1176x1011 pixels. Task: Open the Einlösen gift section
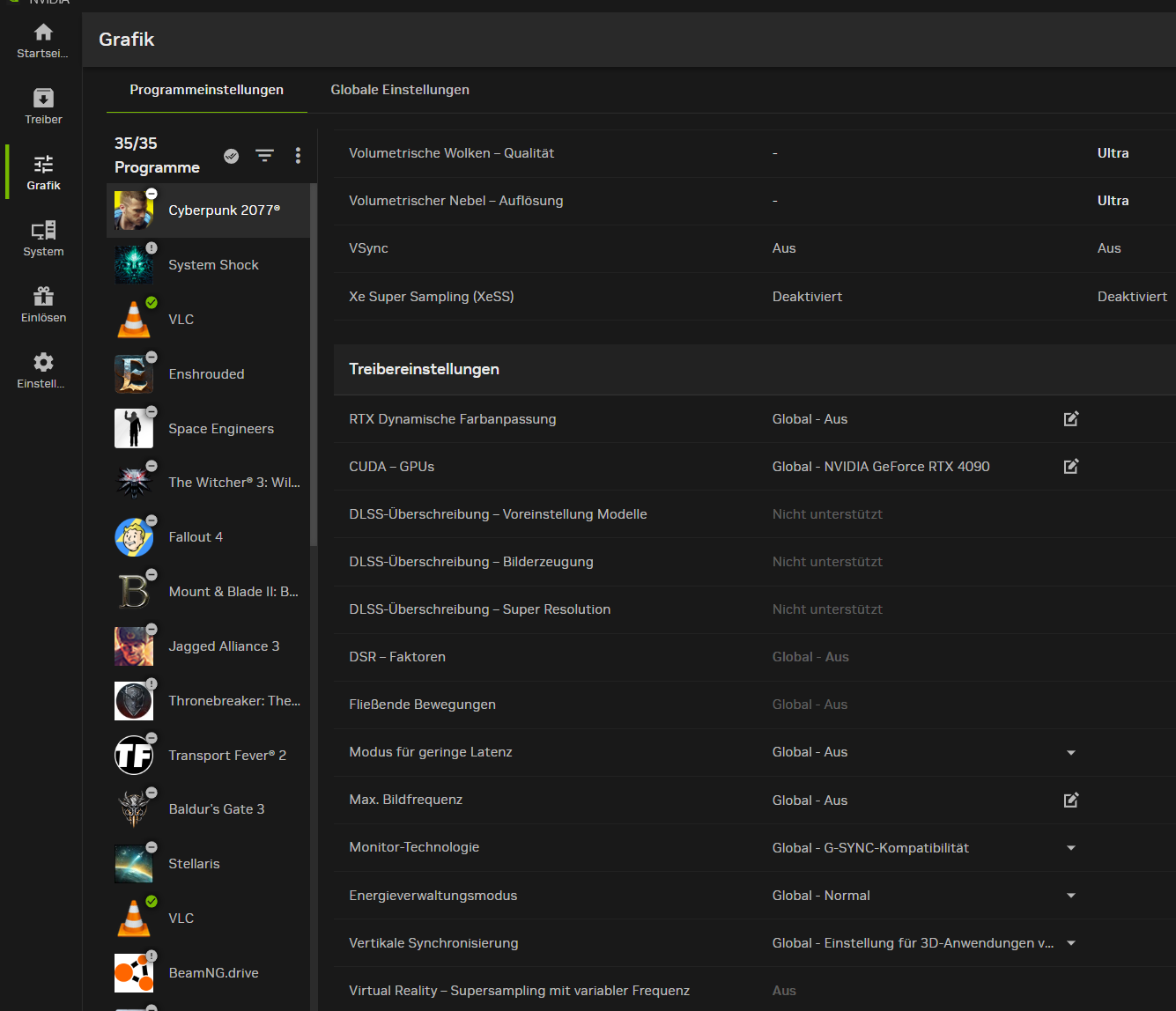coord(42,306)
